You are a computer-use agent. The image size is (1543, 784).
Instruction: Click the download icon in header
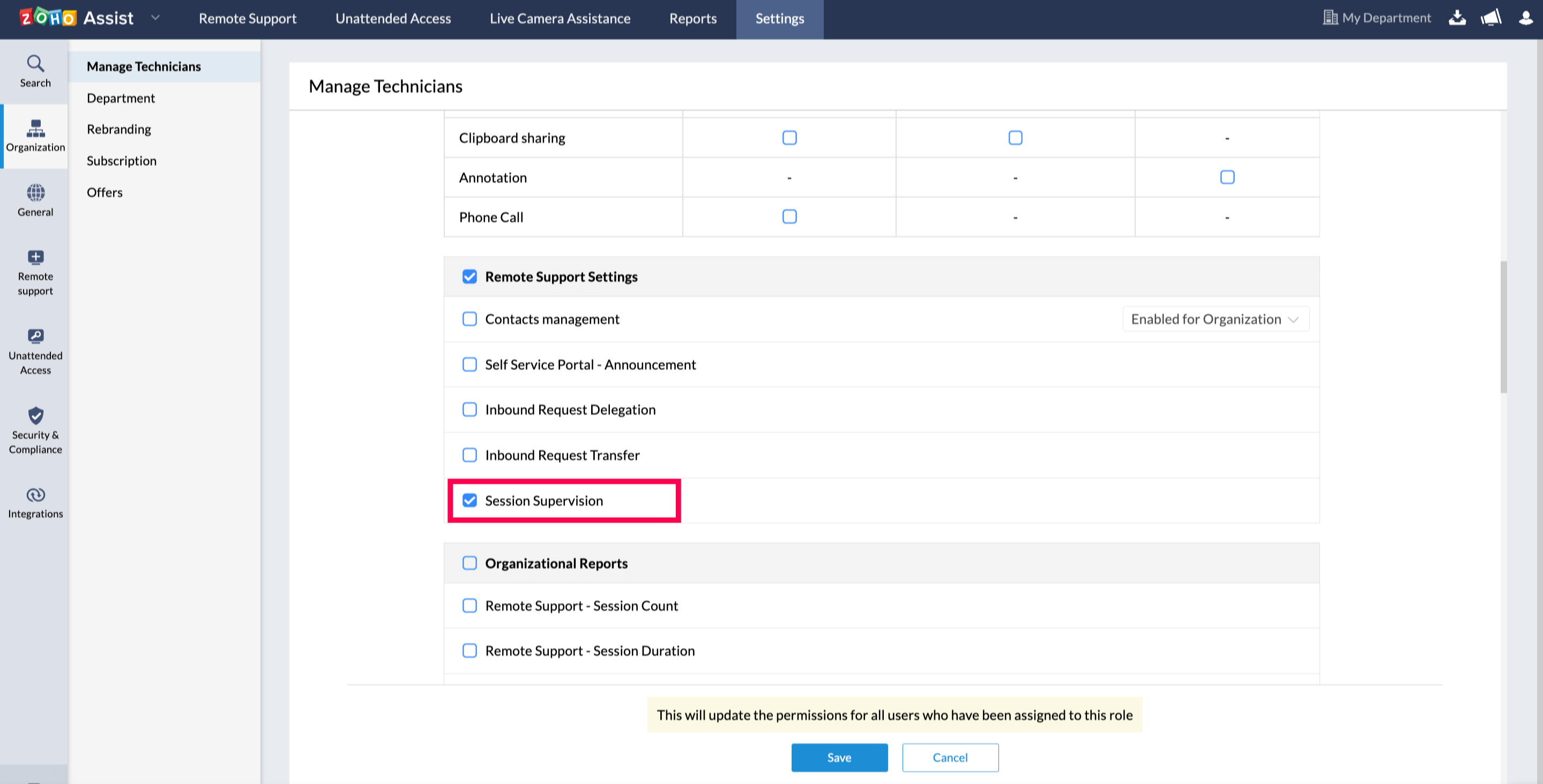[x=1457, y=18]
